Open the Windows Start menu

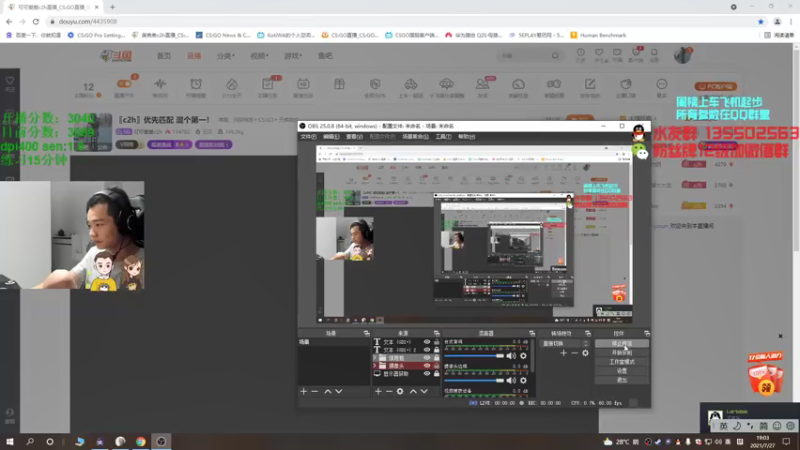point(10,441)
